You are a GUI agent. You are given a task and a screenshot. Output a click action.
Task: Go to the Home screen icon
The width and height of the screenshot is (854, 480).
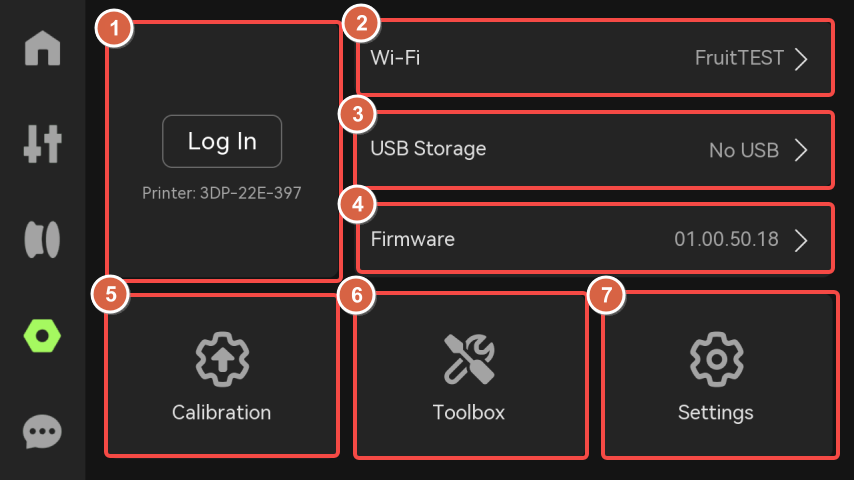[42, 48]
